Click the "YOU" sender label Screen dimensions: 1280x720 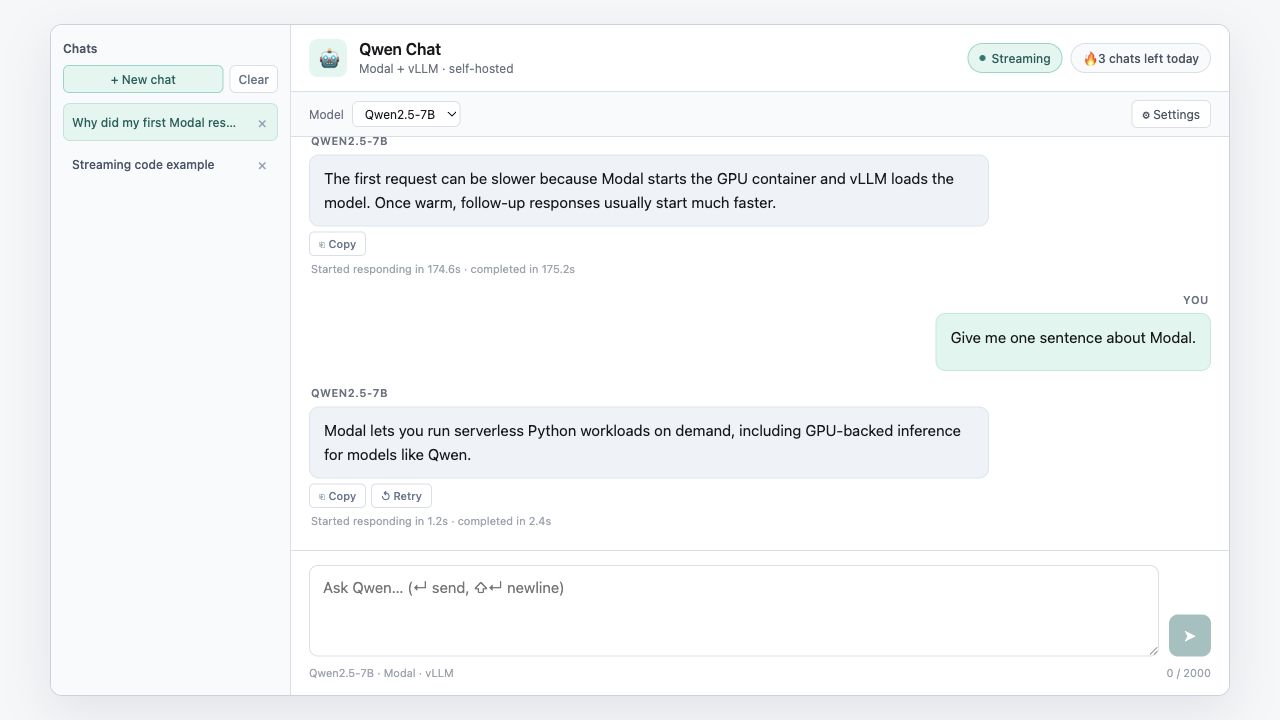coord(1196,300)
